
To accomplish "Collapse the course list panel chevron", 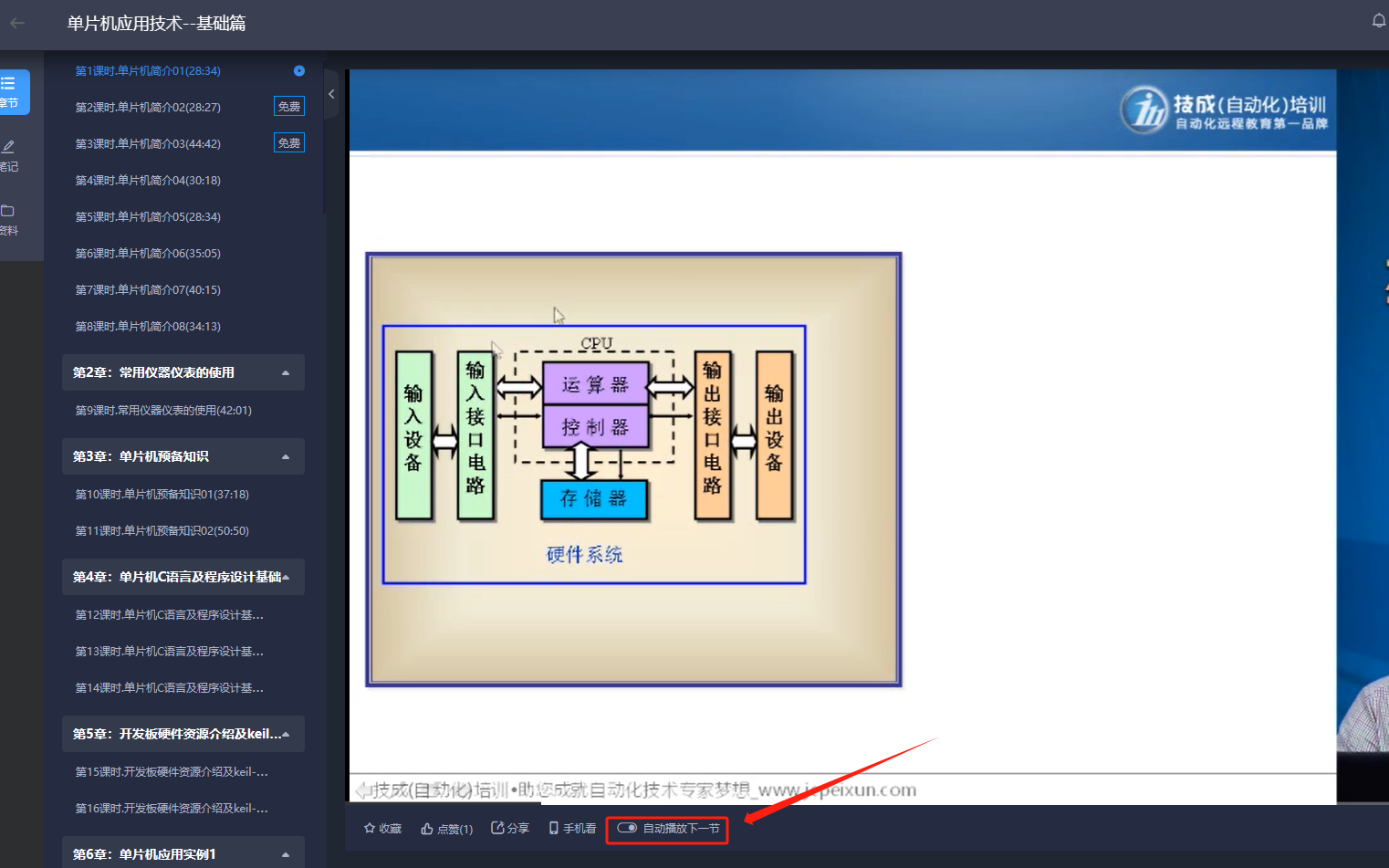I will tap(331, 94).
